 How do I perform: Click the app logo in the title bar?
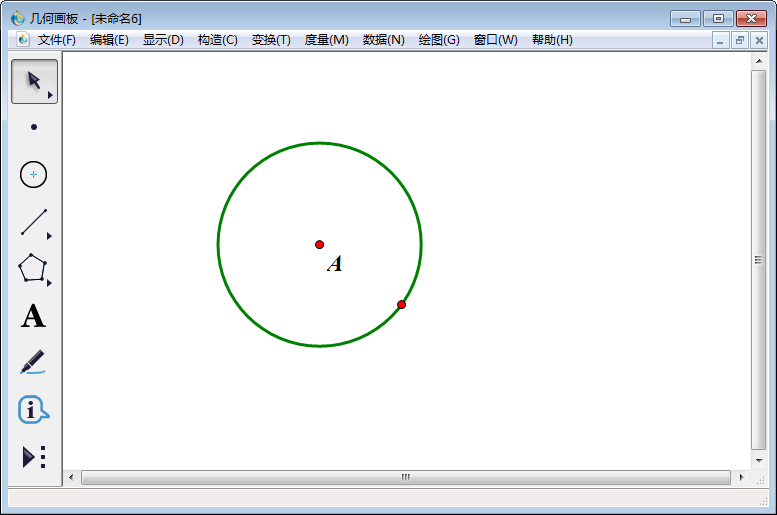(18, 18)
